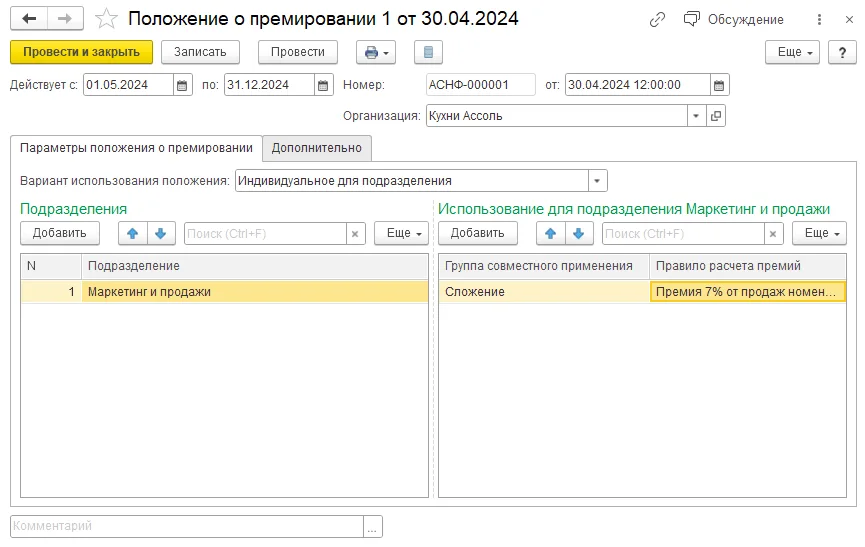
Task: Open the Организация record with open icon
Action: pos(716,116)
